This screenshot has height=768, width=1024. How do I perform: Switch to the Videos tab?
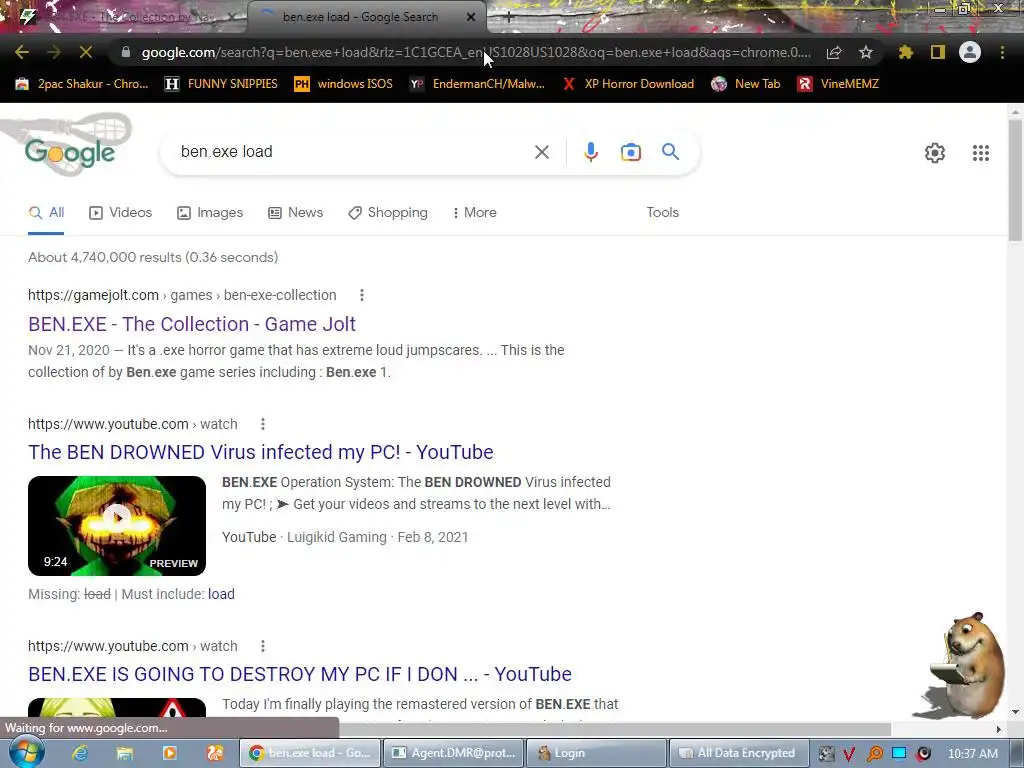coord(120,212)
